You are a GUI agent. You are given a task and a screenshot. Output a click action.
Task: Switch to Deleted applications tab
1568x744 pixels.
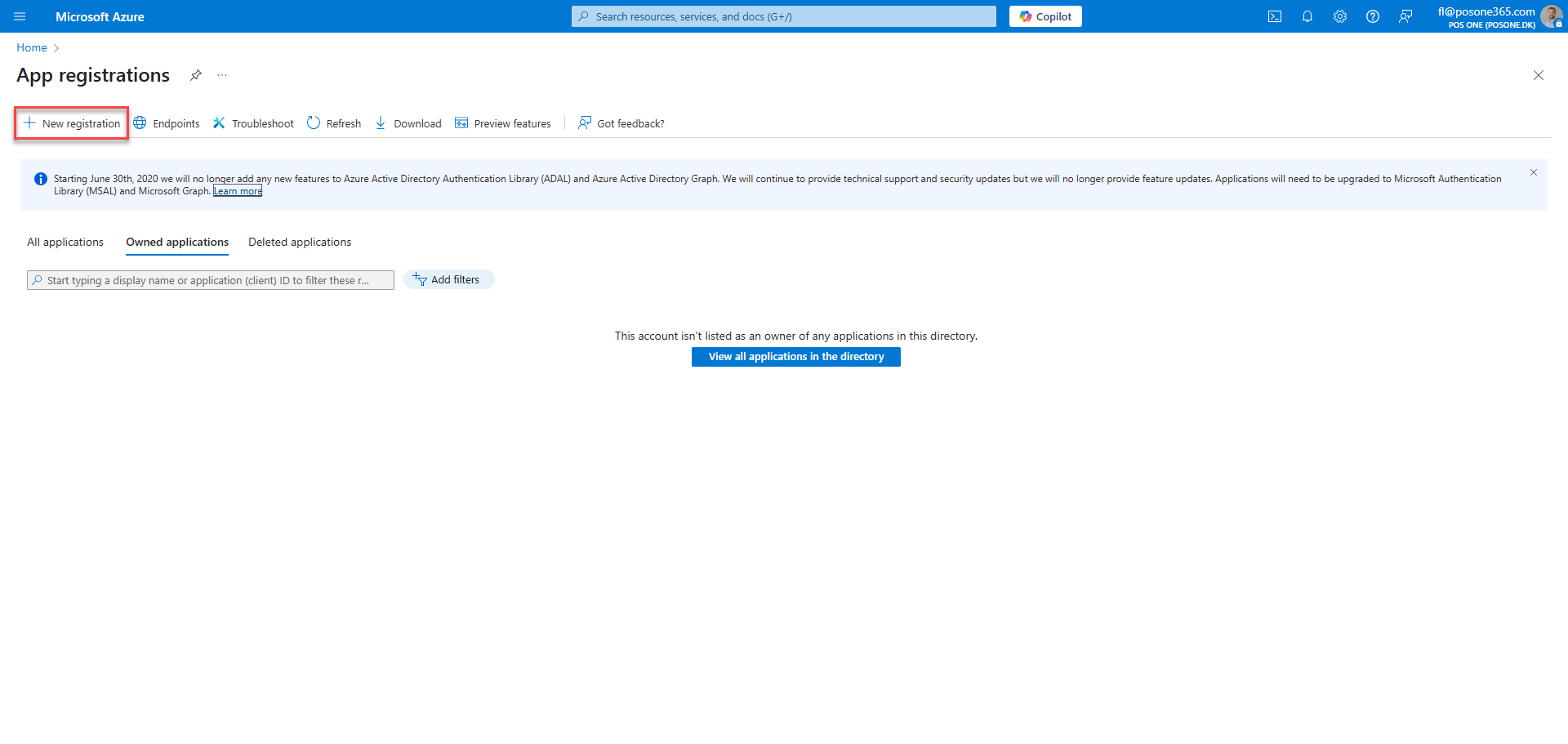point(300,242)
